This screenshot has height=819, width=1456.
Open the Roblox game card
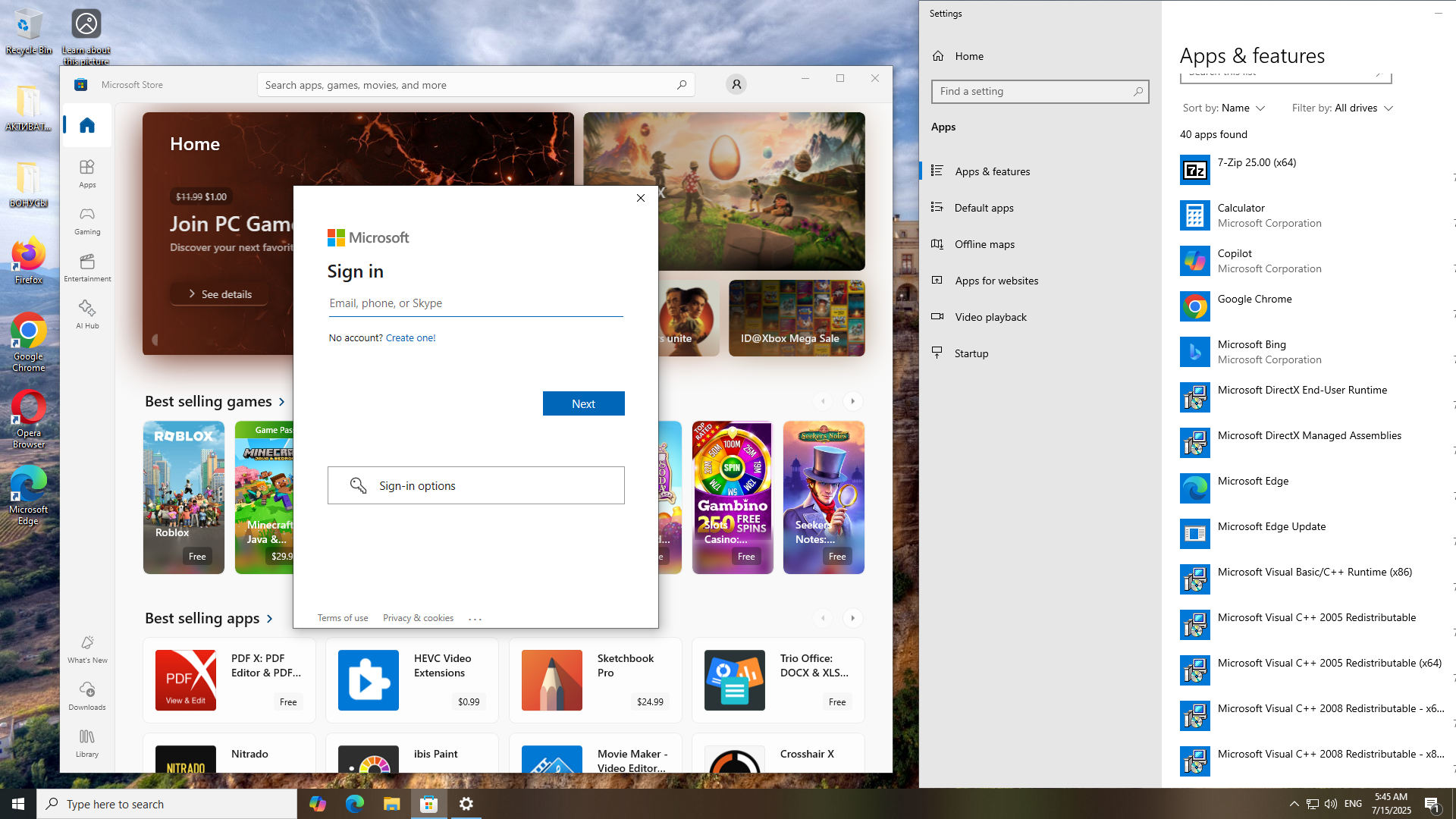[184, 497]
